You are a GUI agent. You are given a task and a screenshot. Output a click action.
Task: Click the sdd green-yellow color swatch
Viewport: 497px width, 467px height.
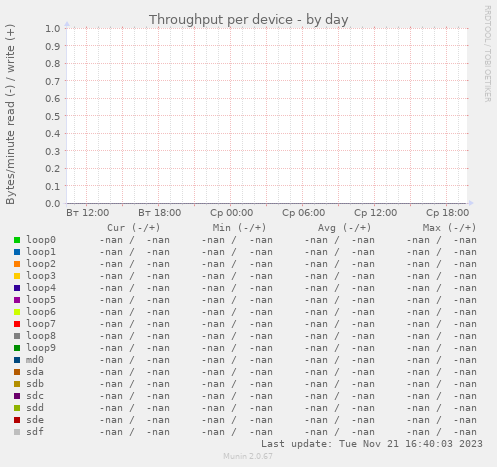(17, 408)
